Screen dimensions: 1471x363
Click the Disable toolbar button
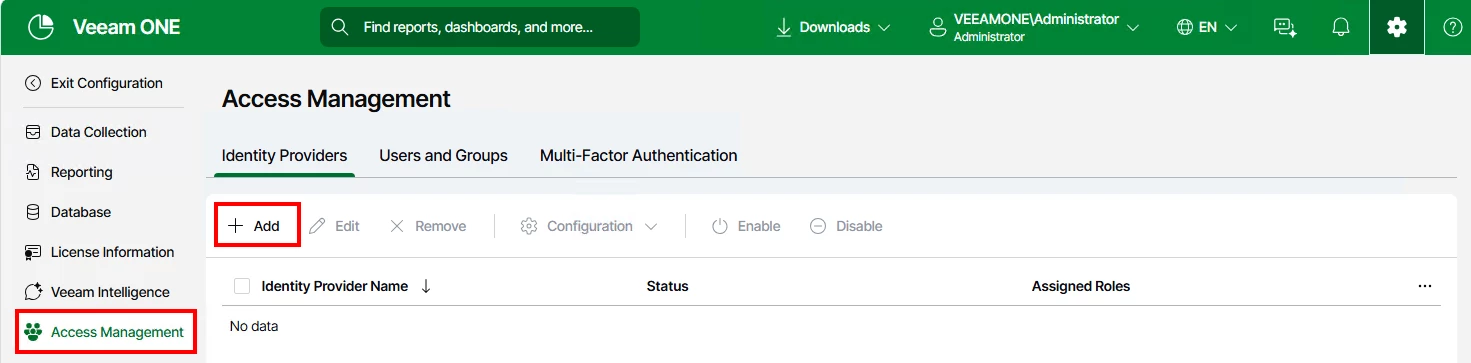(x=846, y=226)
